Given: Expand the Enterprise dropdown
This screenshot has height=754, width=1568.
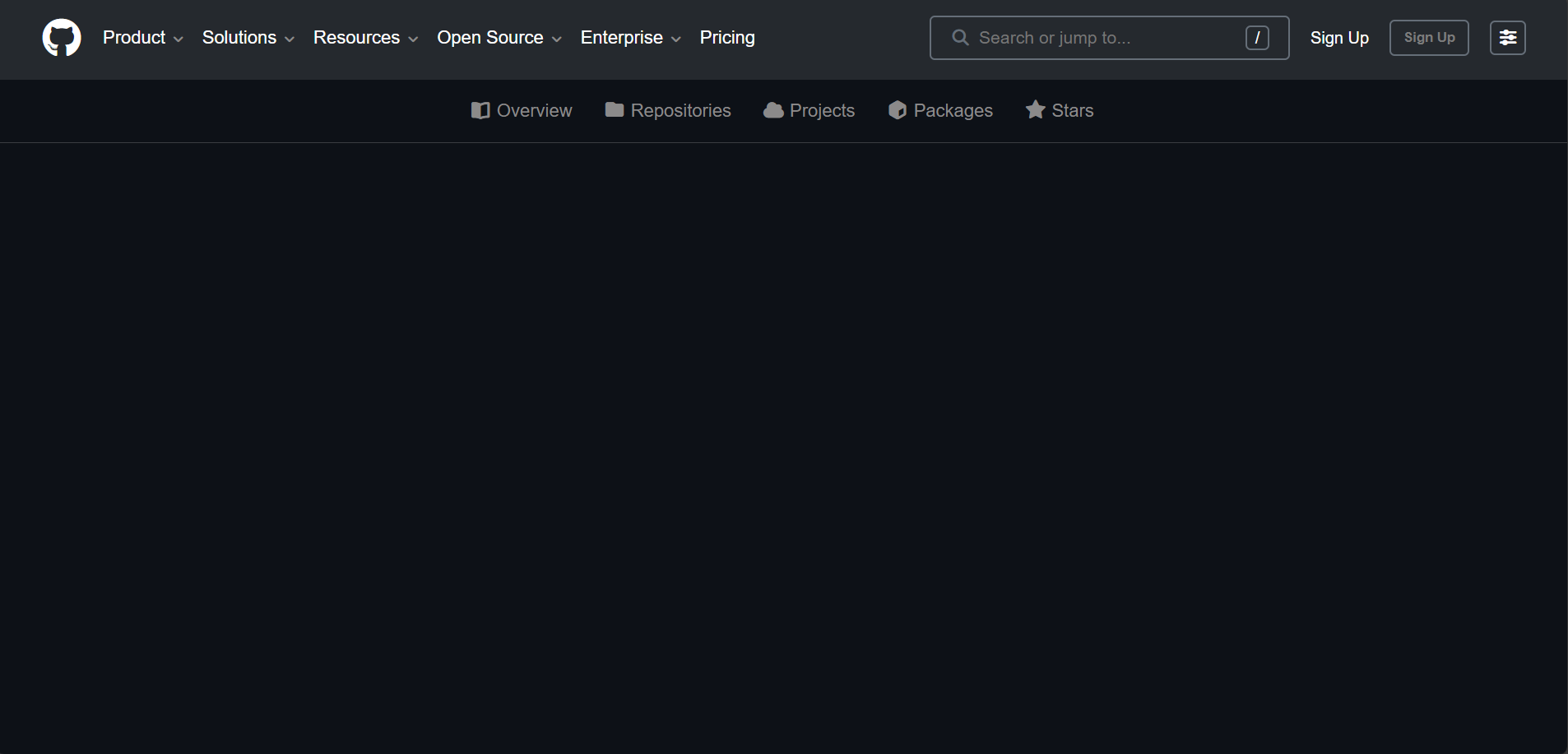Looking at the screenshot, I should (x=629, y=37).
